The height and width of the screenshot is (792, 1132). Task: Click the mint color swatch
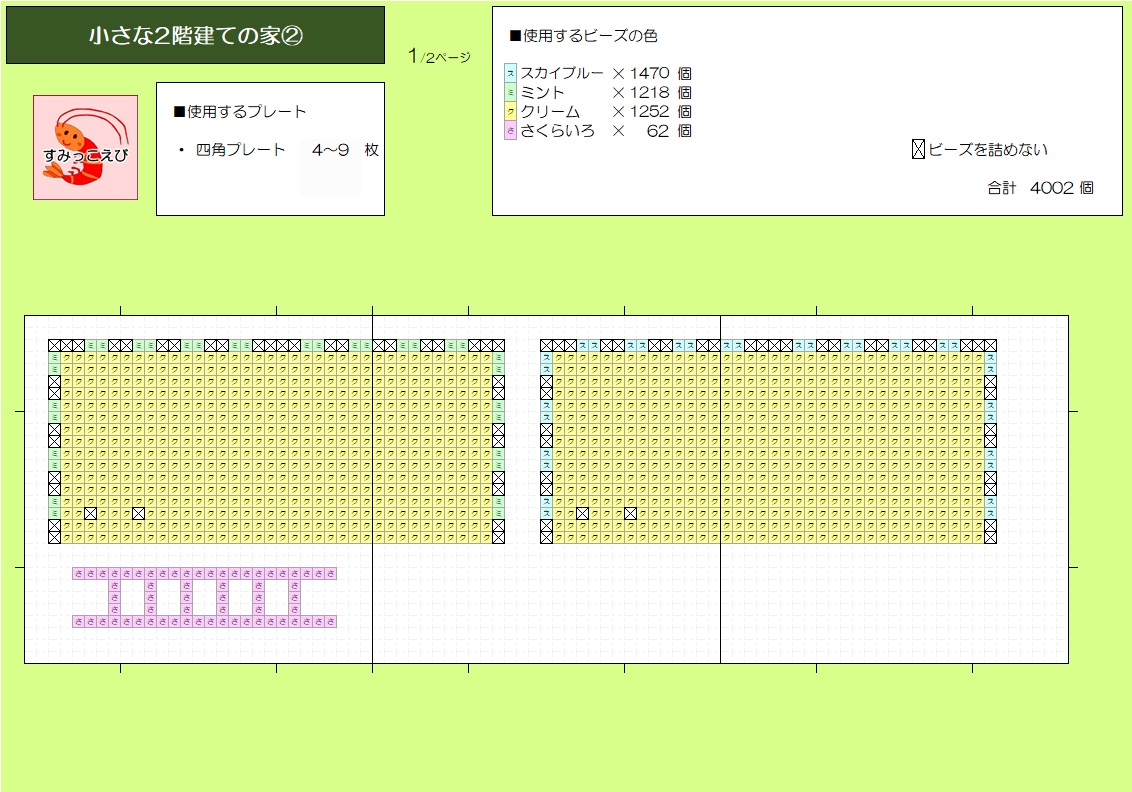point(510,92)
